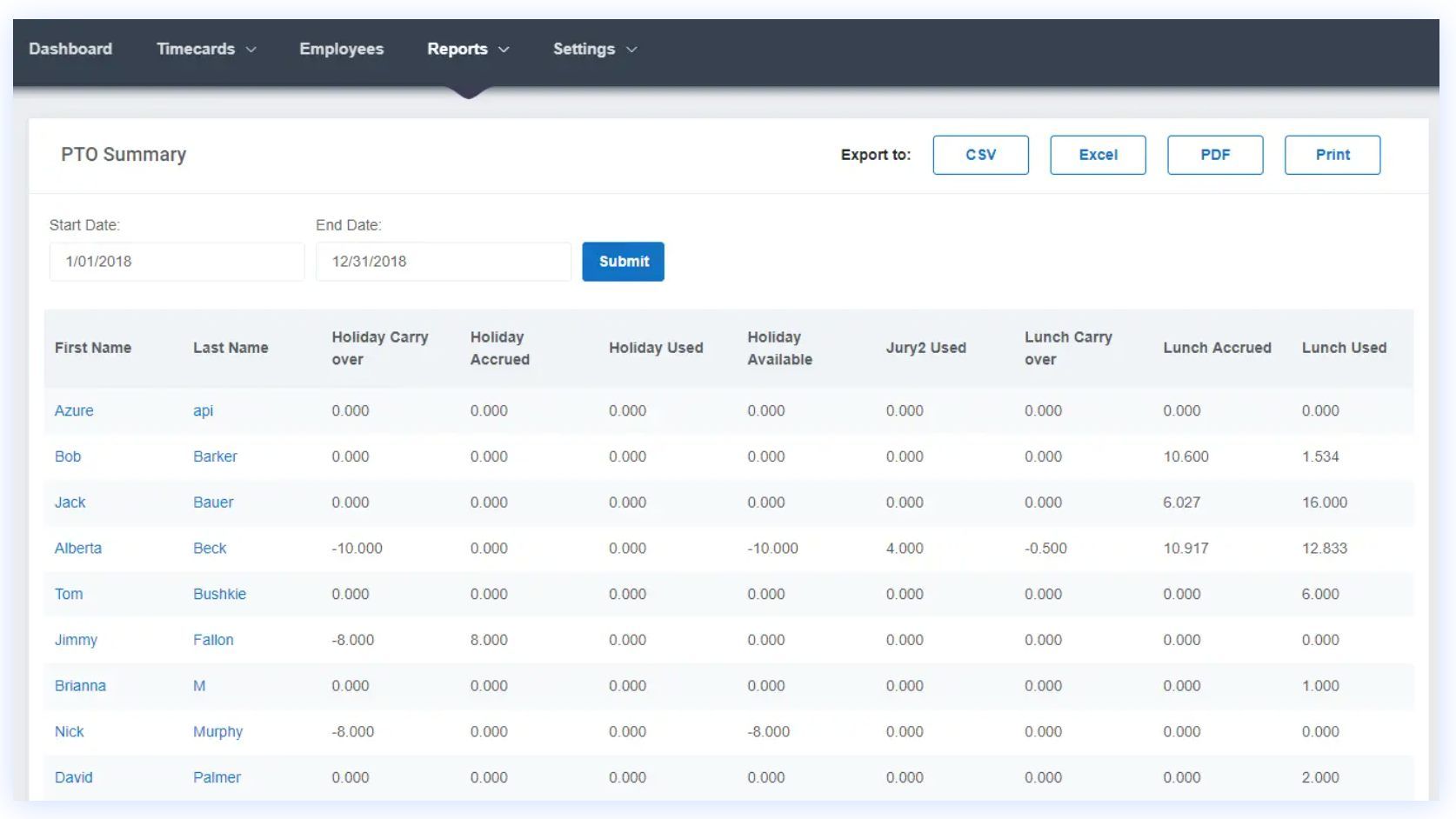Open the Fallon last name link
The height and width of the screenshot is (819, 1456).
(x=213, y=640)
